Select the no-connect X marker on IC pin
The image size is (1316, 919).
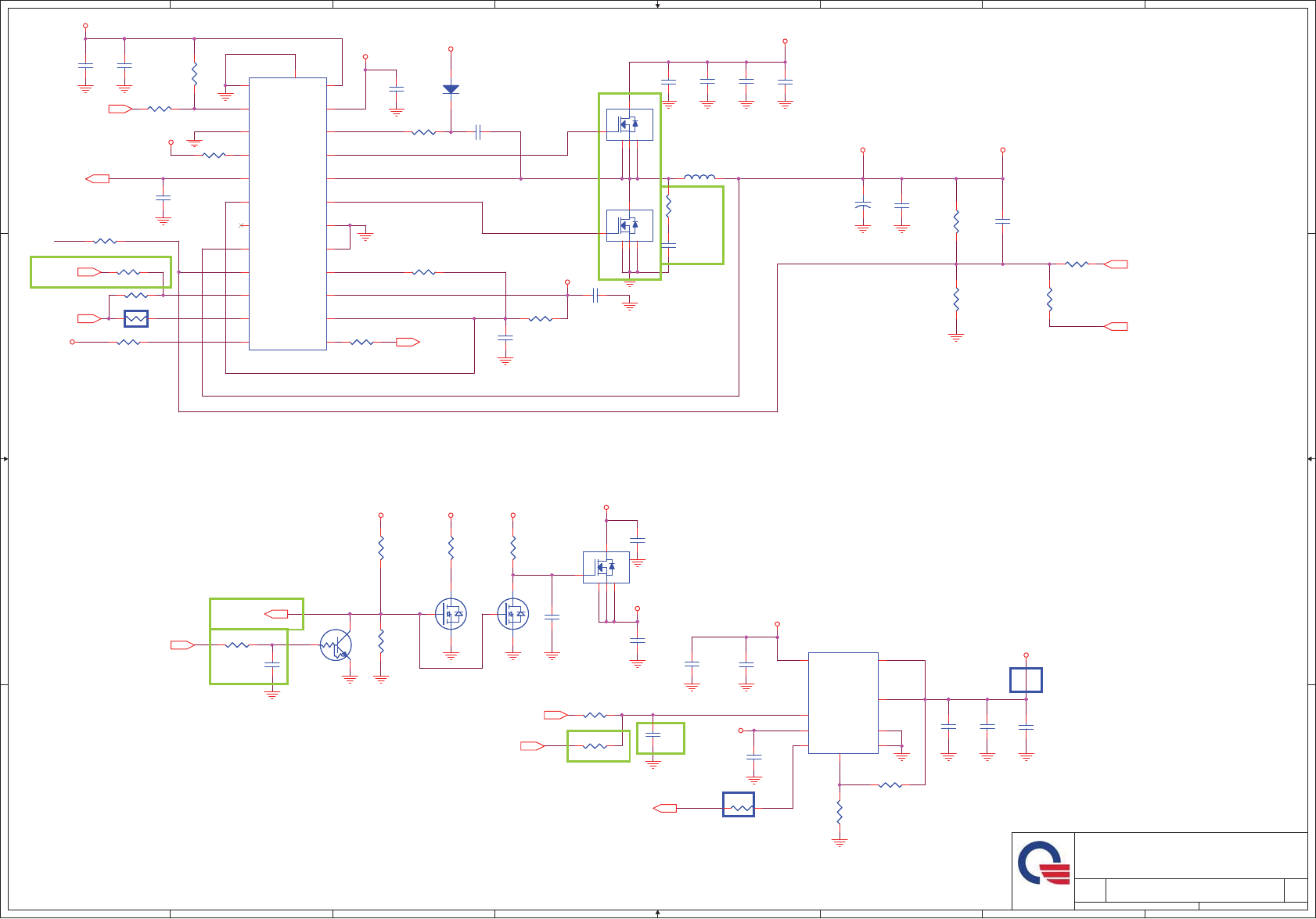241,225
